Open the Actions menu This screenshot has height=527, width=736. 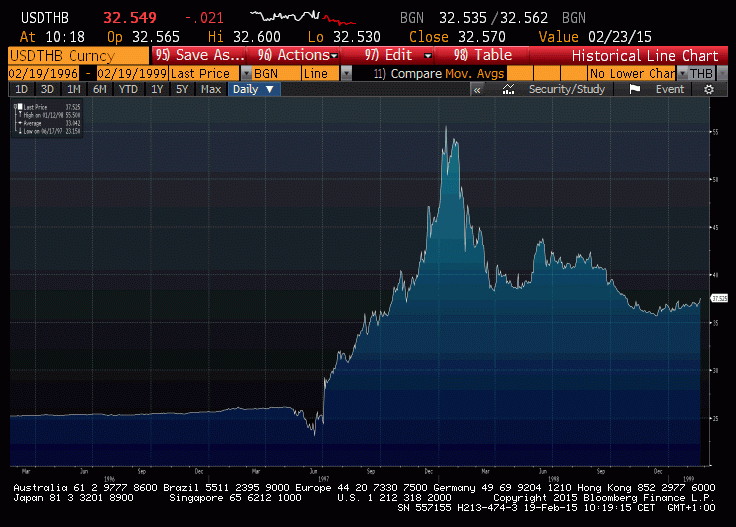pos(298,55)
